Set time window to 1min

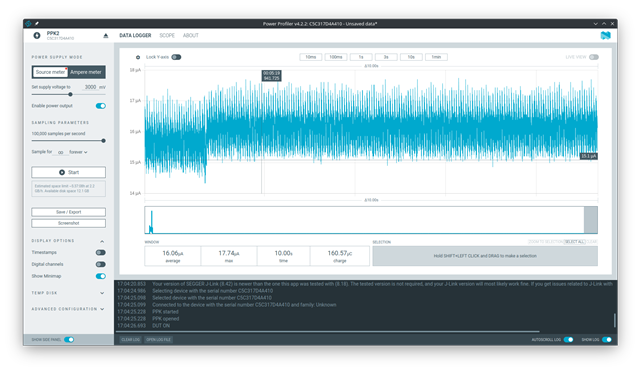(436, 57)
